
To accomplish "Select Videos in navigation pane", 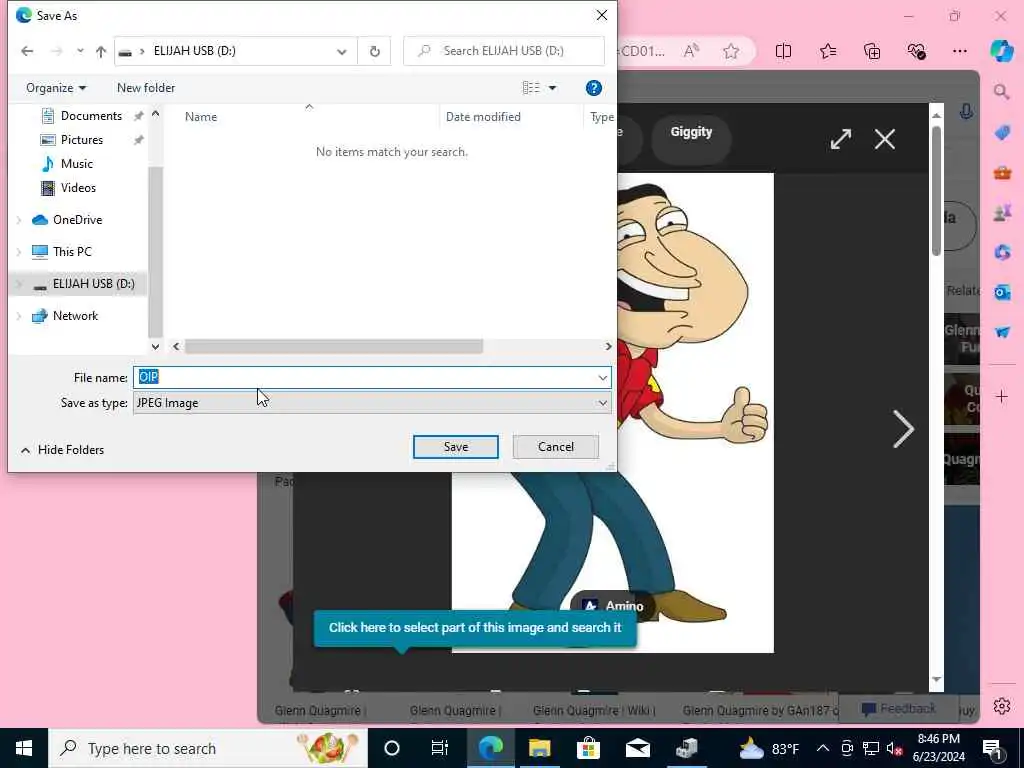I will 78,188.
